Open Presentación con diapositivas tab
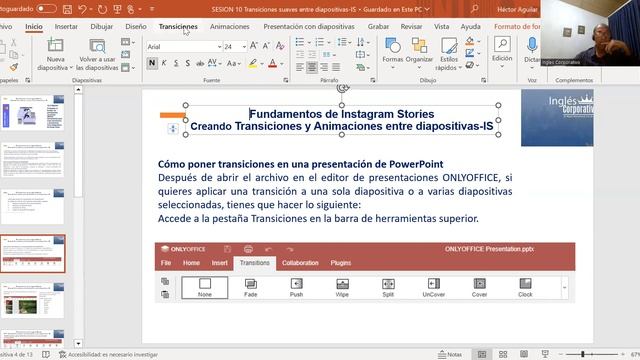640x360 pixels. [x=309, y=27]
